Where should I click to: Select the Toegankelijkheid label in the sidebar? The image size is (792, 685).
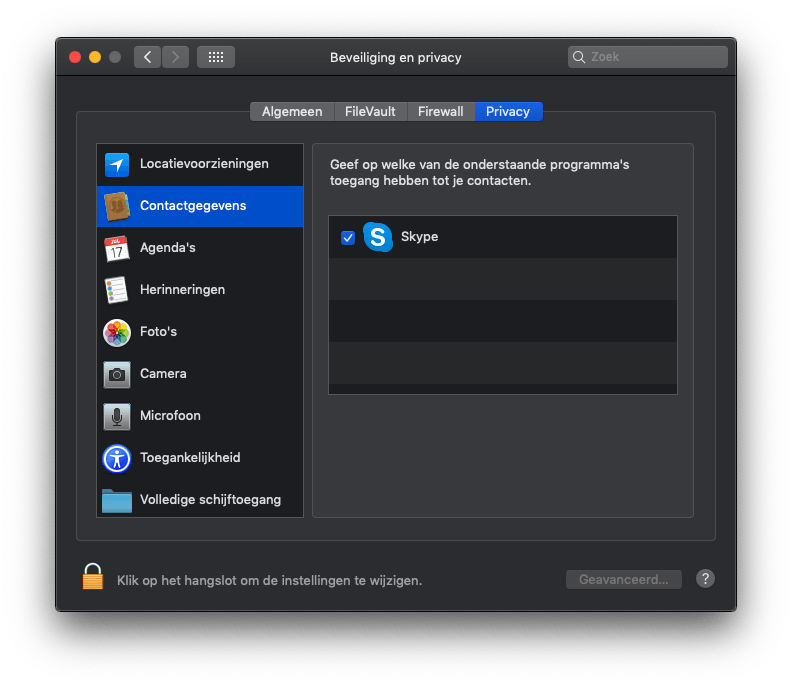[x=190, y=457]
